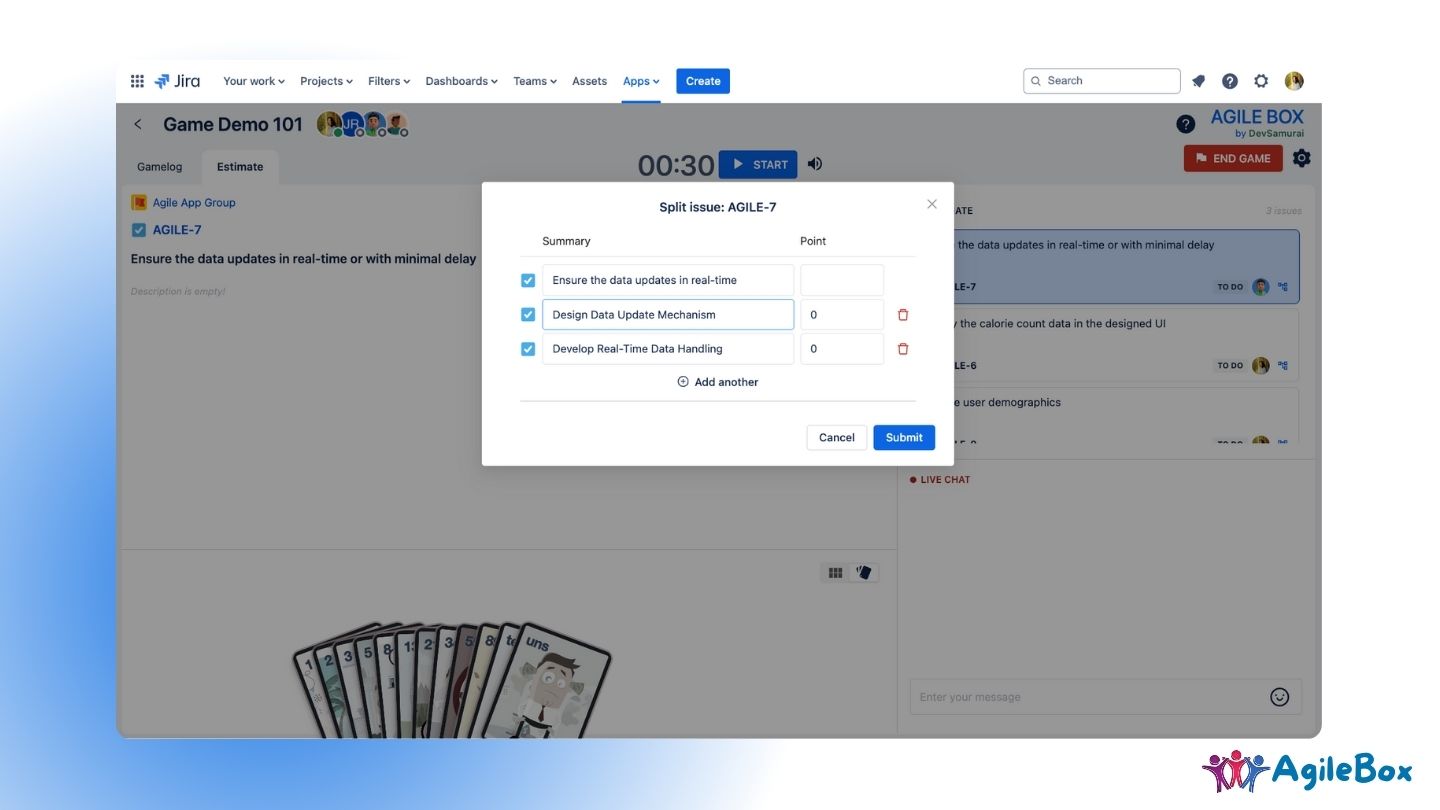
Task: Click Add another to create a split row
Action: click(x=717, y=381)
